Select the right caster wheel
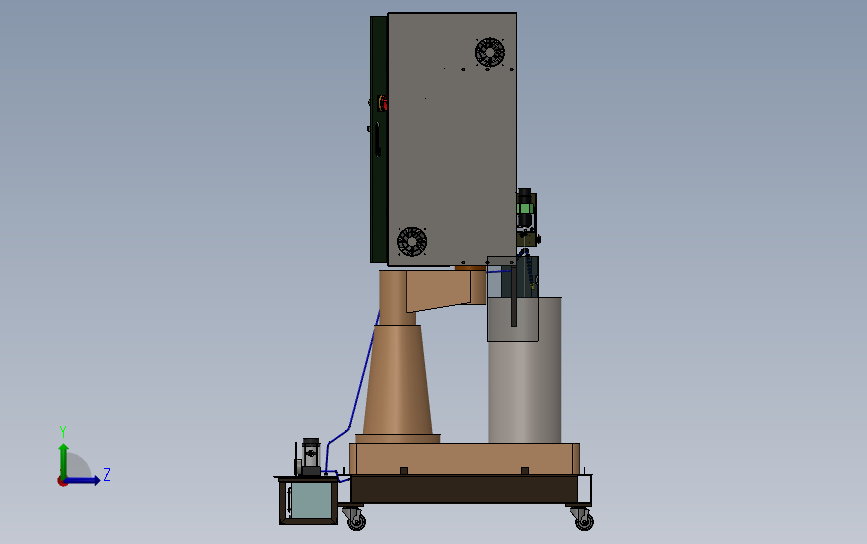The height and width of the screenshot is (544, 867). (583, 520)
